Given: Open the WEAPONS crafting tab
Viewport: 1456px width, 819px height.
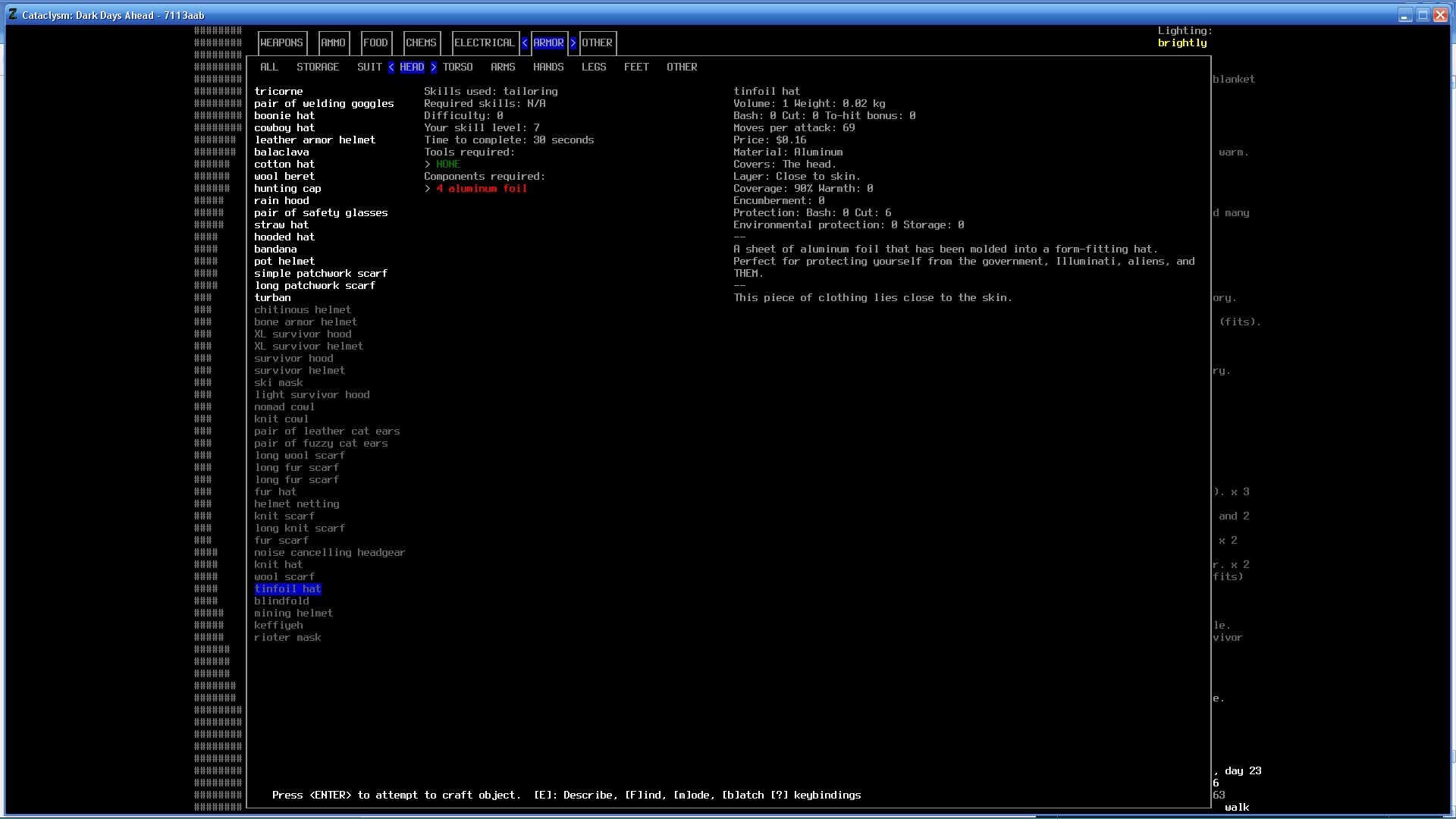Looking at the screenshot, I should click(281, 43).
